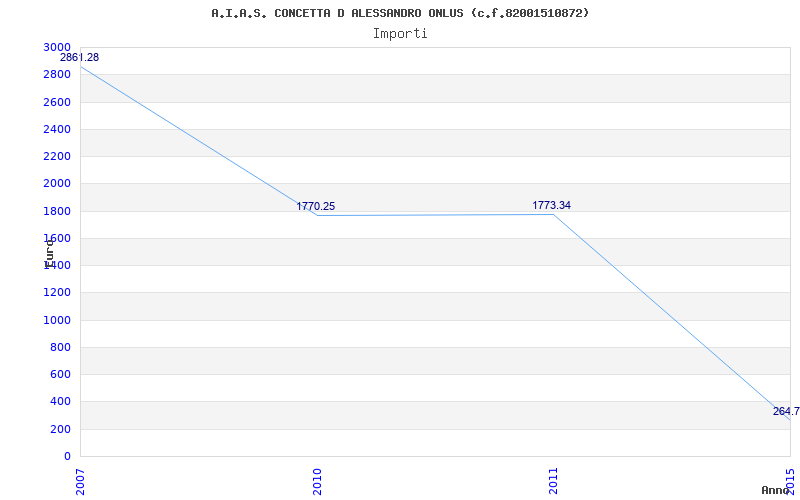This screenshot has width=800, height=500.
Task: Click the 2600 y-axis tick label
Action: 57,102
